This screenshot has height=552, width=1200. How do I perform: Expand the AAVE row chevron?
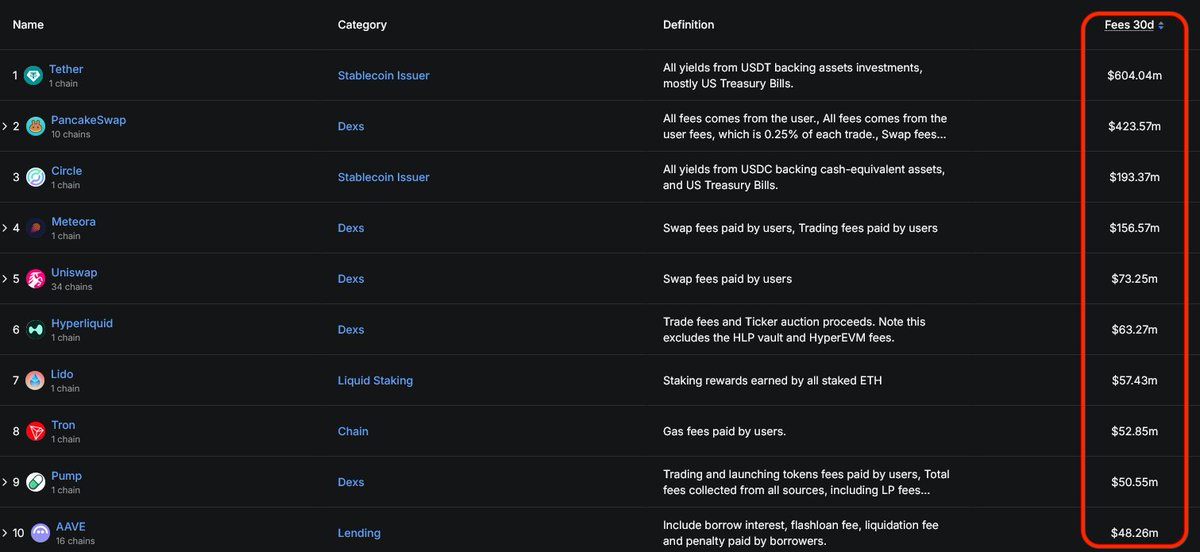pos(5,533)
